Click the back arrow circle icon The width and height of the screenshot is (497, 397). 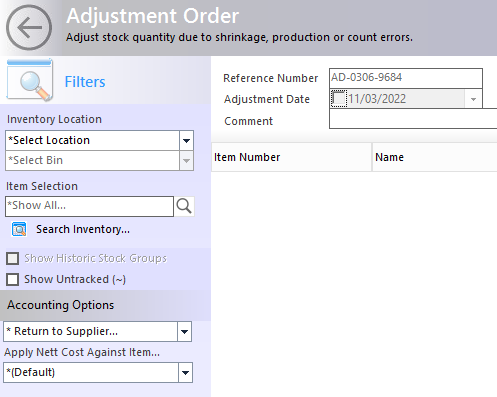[x=29, y=28]
